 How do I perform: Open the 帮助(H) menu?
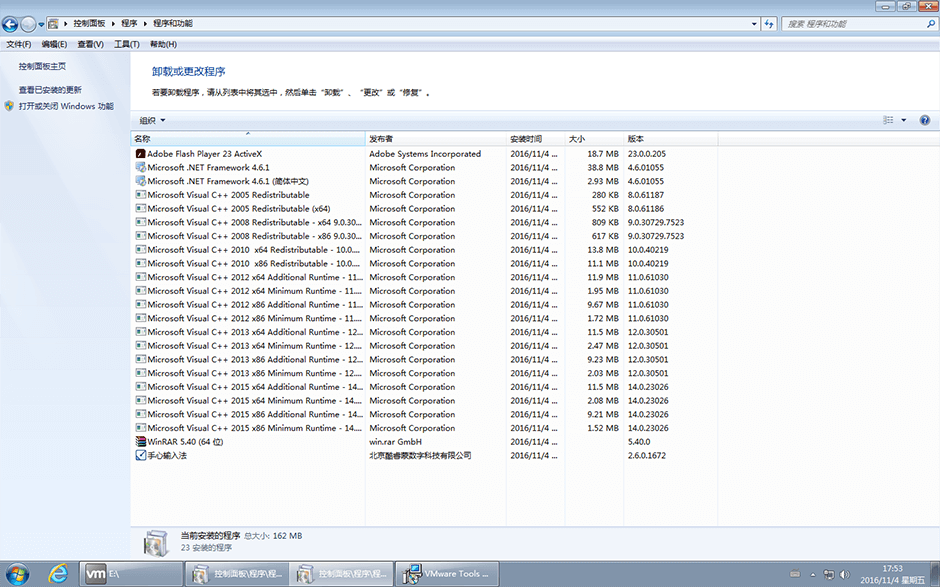pos(163,44)
